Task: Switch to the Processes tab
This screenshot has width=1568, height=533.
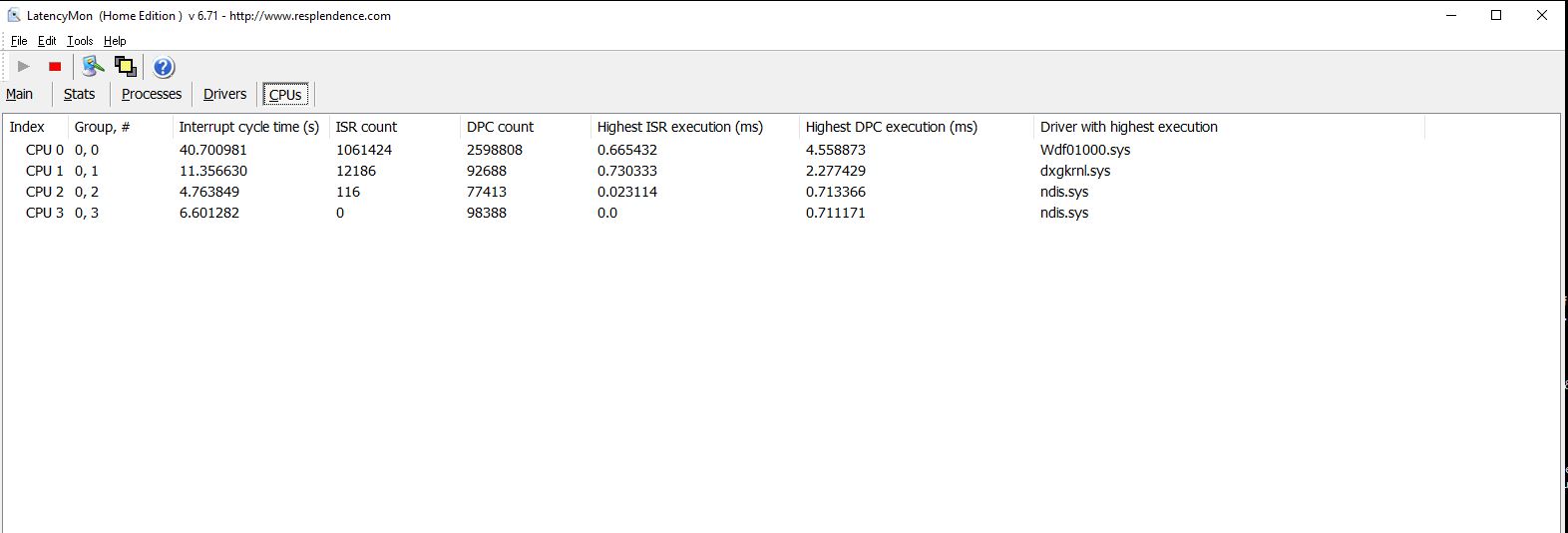Action: pos(152,94)
